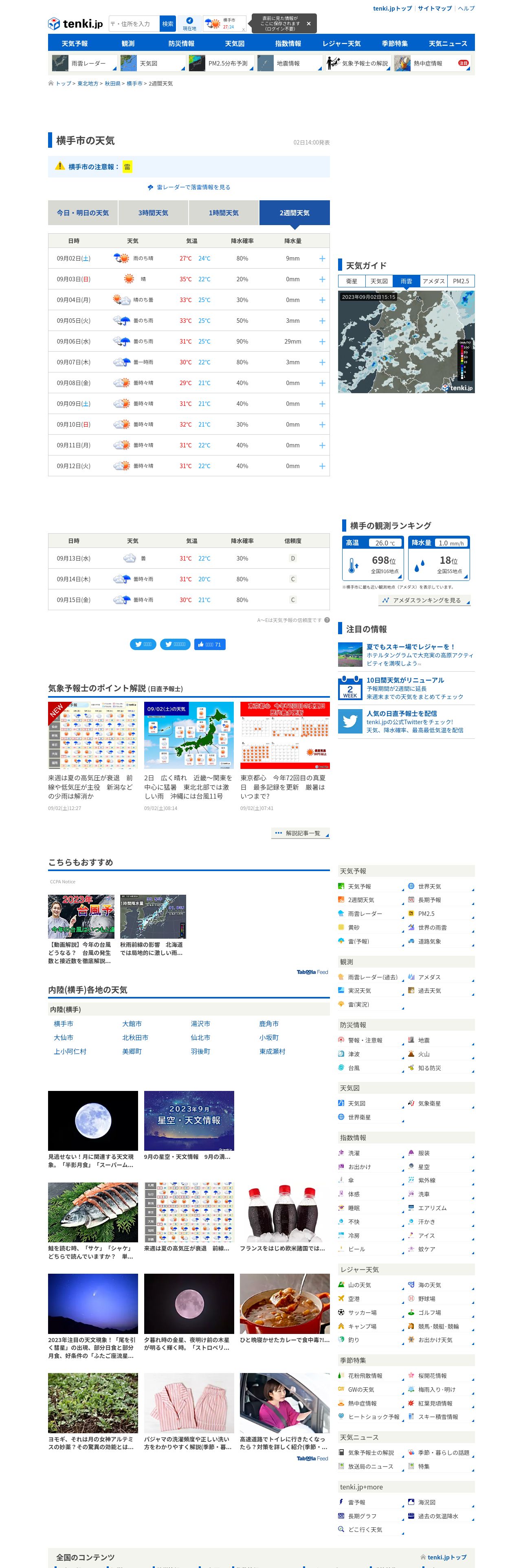The height and width of the screenshot is (1568, 523).
Task: Open the 2023年9月 星空・天文情報 thumbnail
Action: point(189,1121)
